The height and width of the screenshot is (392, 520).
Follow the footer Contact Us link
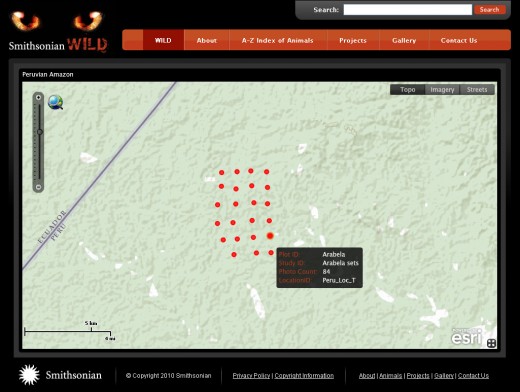point(473,376)
